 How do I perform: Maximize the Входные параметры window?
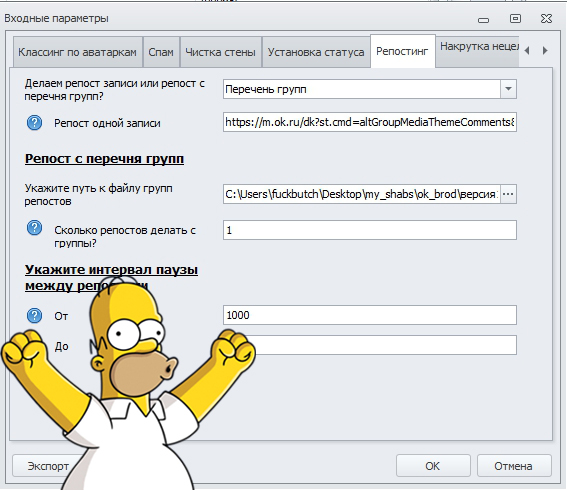click(515, 18)
